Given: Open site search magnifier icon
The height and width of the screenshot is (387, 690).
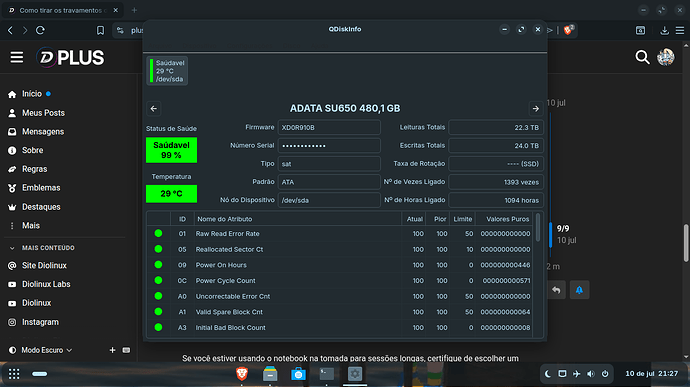Looking at the screenshot, I should [642, 57].
